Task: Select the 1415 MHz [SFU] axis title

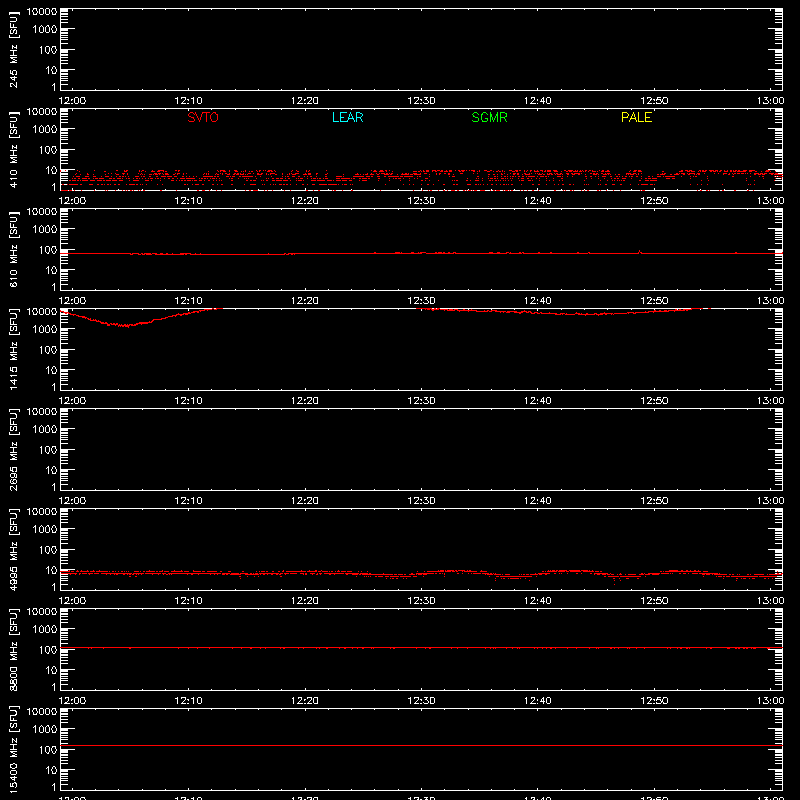Action: 13,349
